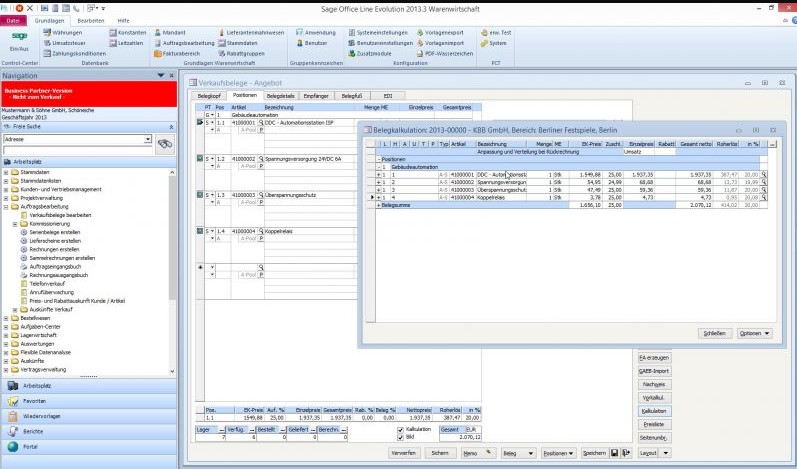Open the Adresse search dropdown

148,140
